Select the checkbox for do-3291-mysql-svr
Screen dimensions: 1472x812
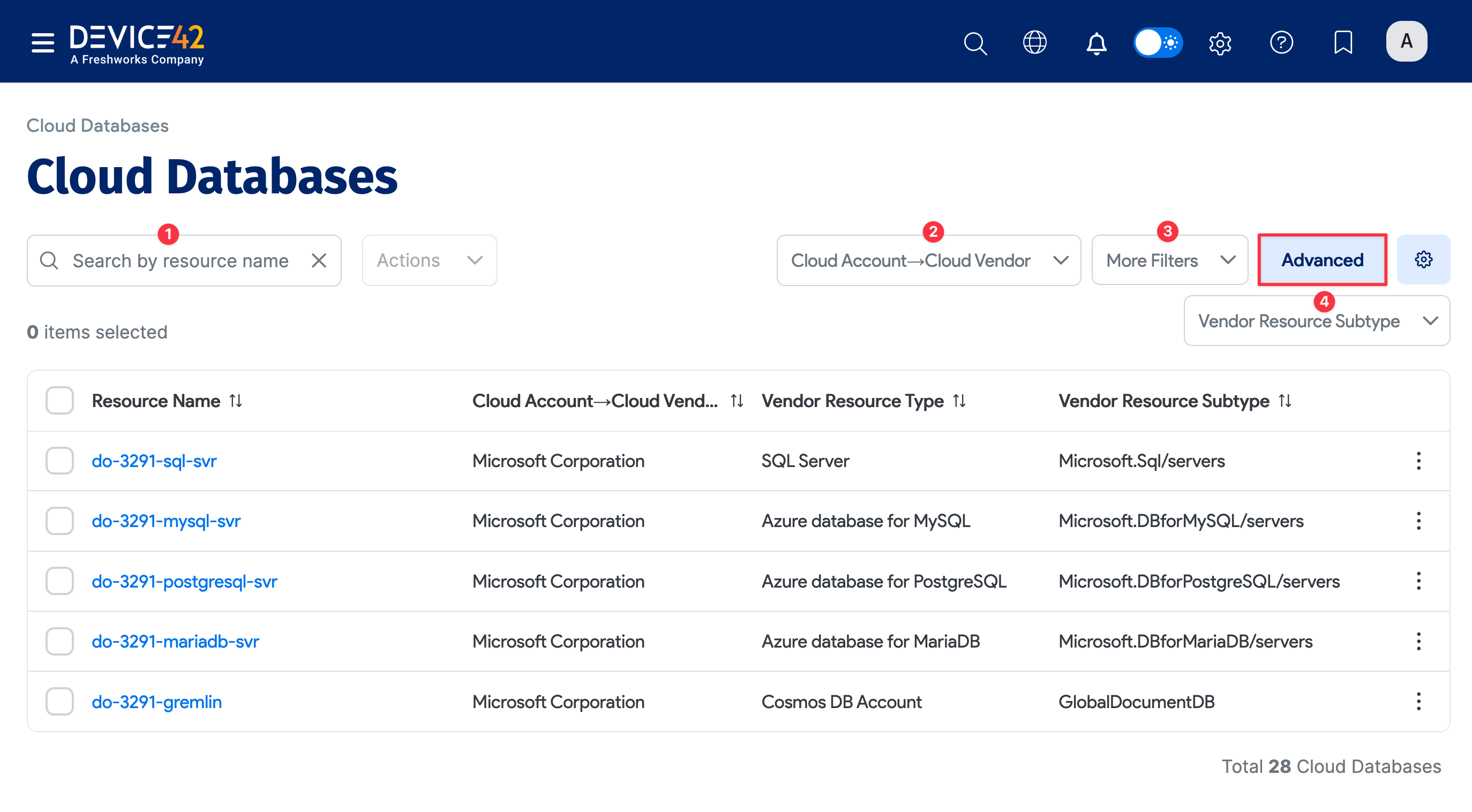point(59,521)
